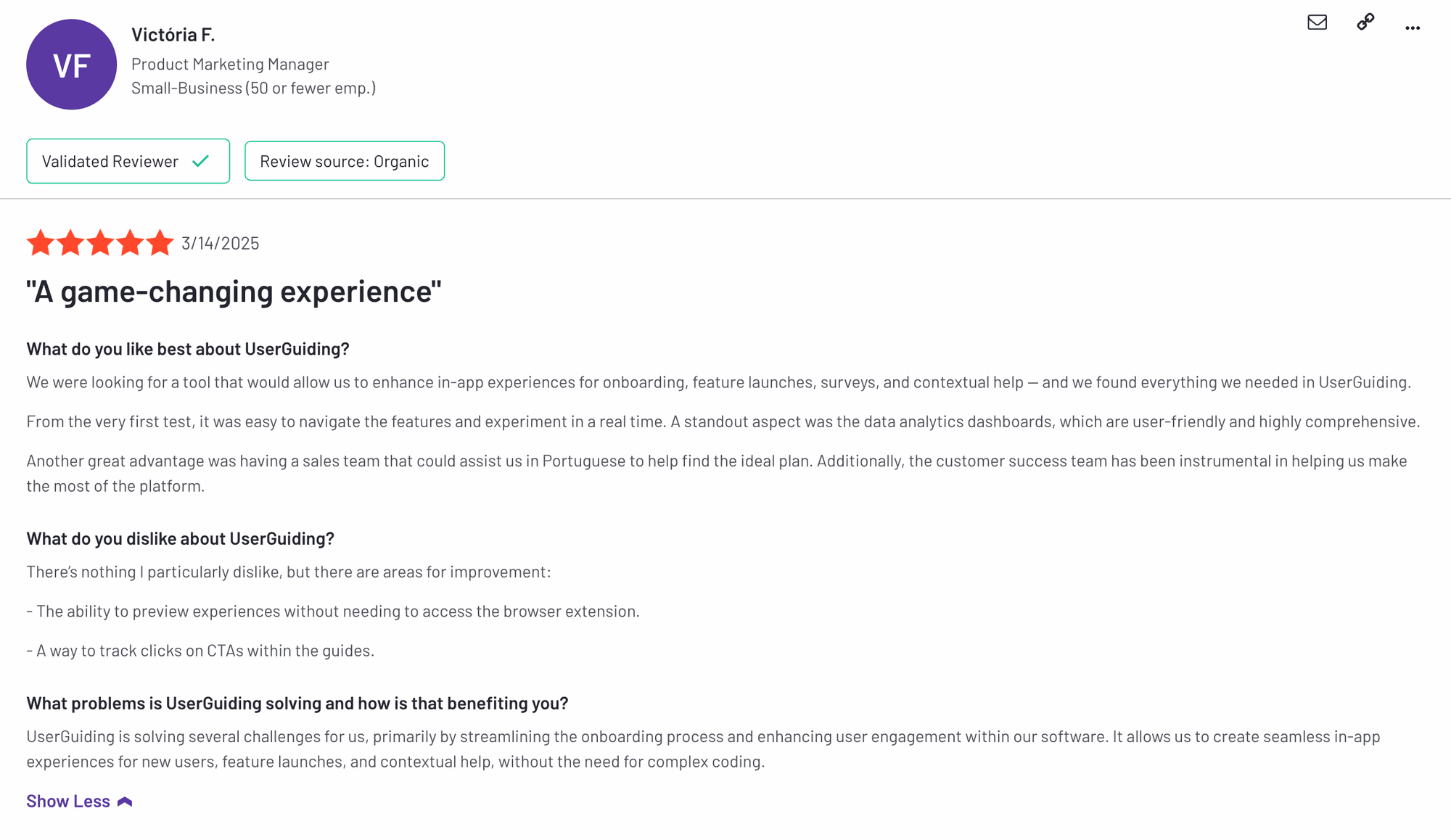Screen dimensions: 1451x840
Task: Click the first rating star
Action: click(x=41, y=243)
